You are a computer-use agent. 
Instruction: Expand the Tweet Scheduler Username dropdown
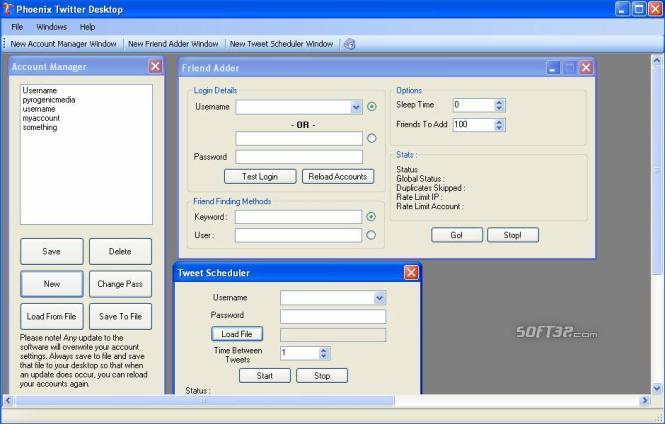tap(379, 298)
